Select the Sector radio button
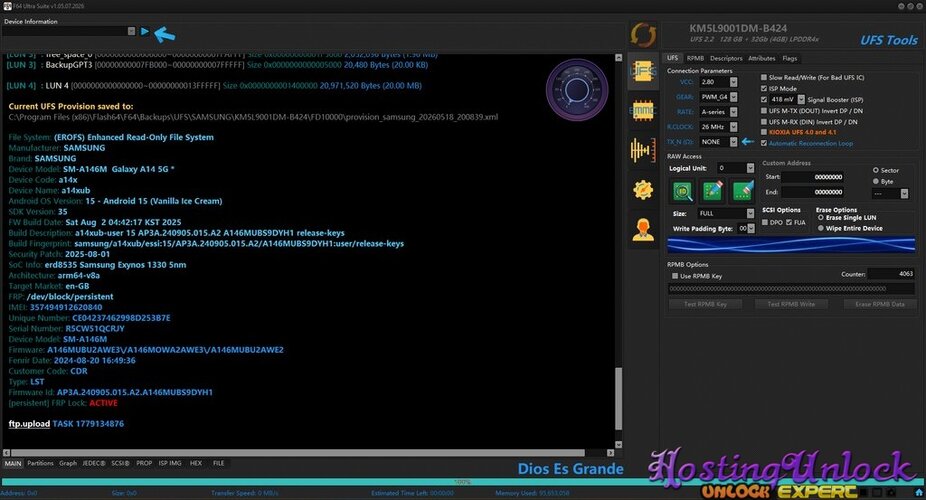The height and width of the screenshot is (500, 926). [876, 170]
